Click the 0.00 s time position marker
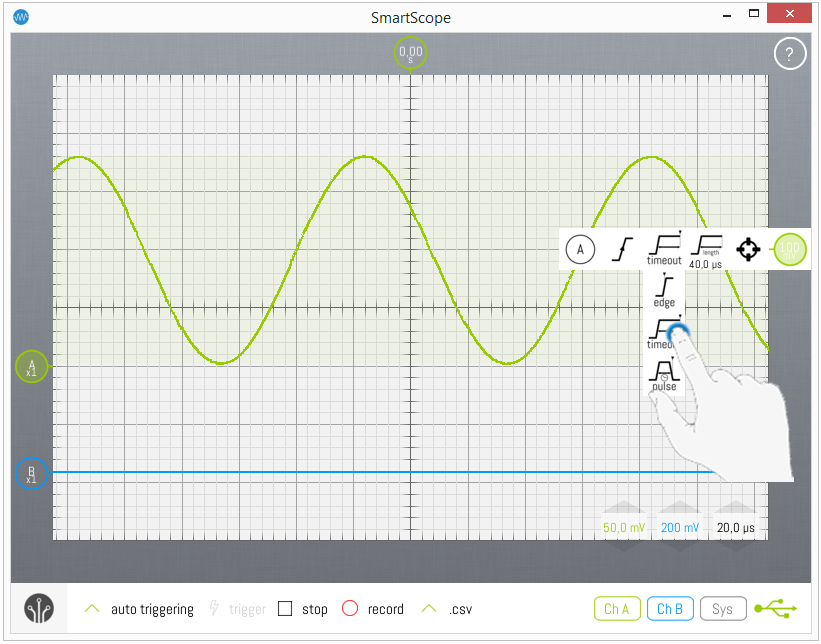 point(411,53)
